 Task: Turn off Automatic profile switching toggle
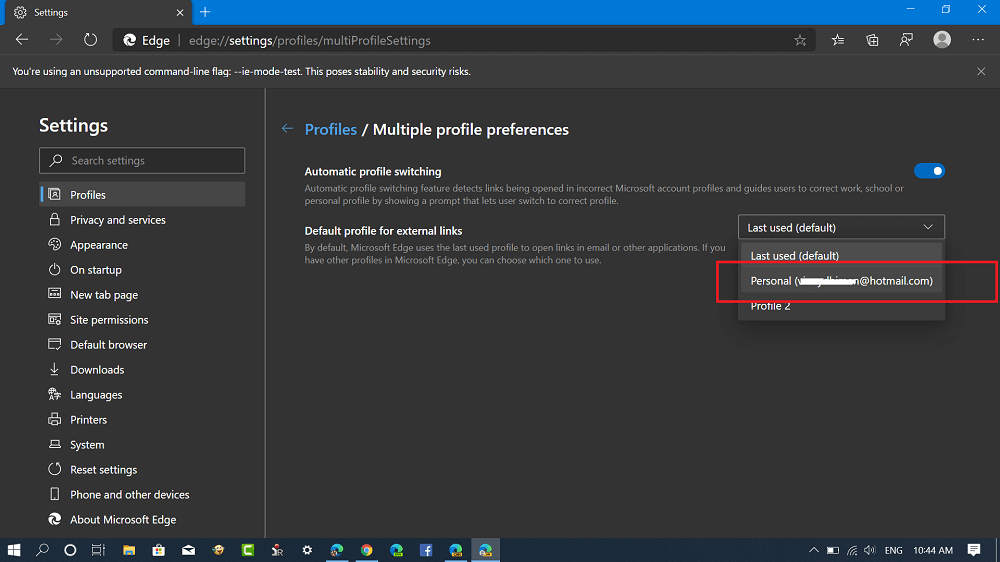click(929, 171)
